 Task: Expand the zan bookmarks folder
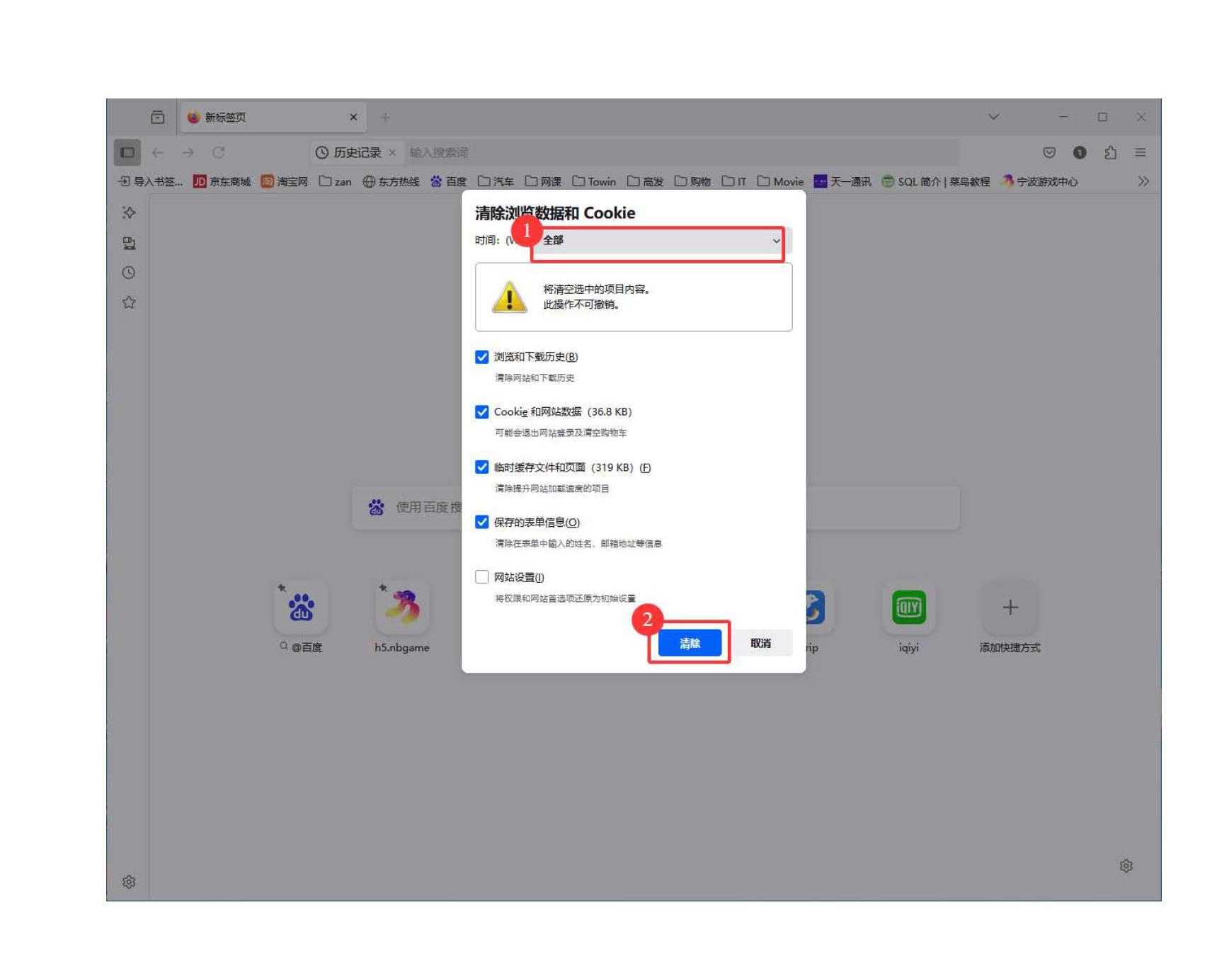pyautogui.click(x=335, y=181)
